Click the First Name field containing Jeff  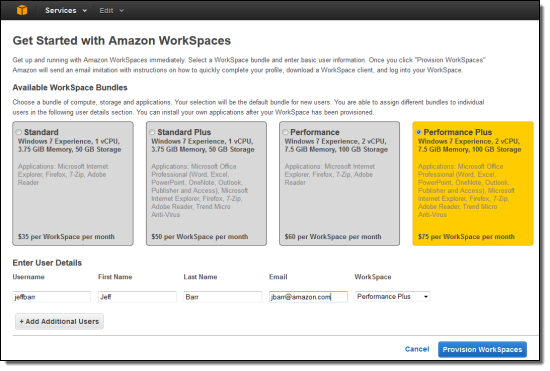137,297
